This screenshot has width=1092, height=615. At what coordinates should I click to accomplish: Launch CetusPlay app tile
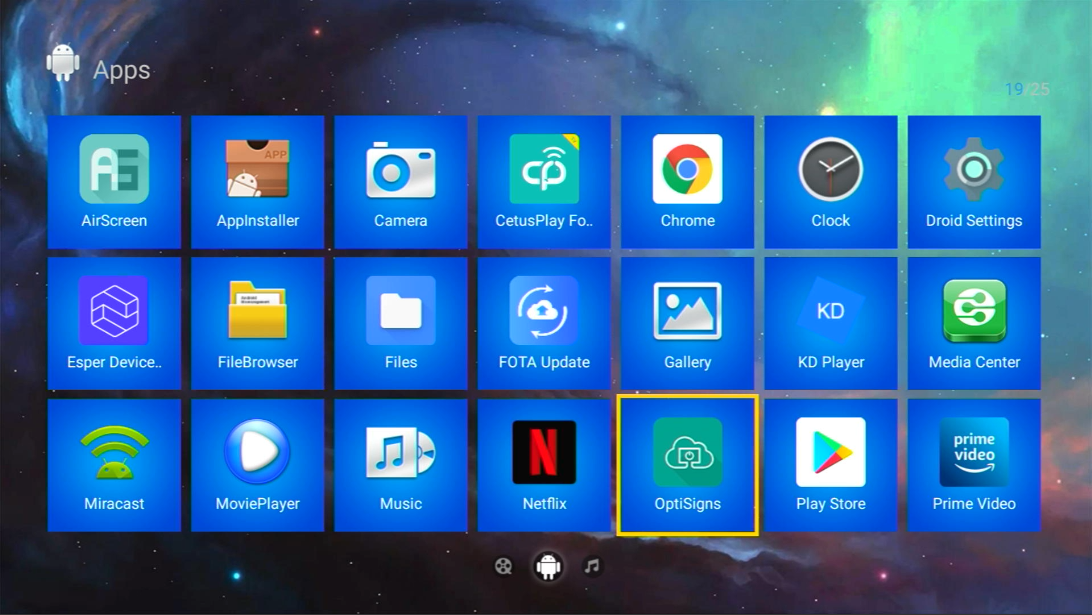pyautogui.click(x=544, y=182)
